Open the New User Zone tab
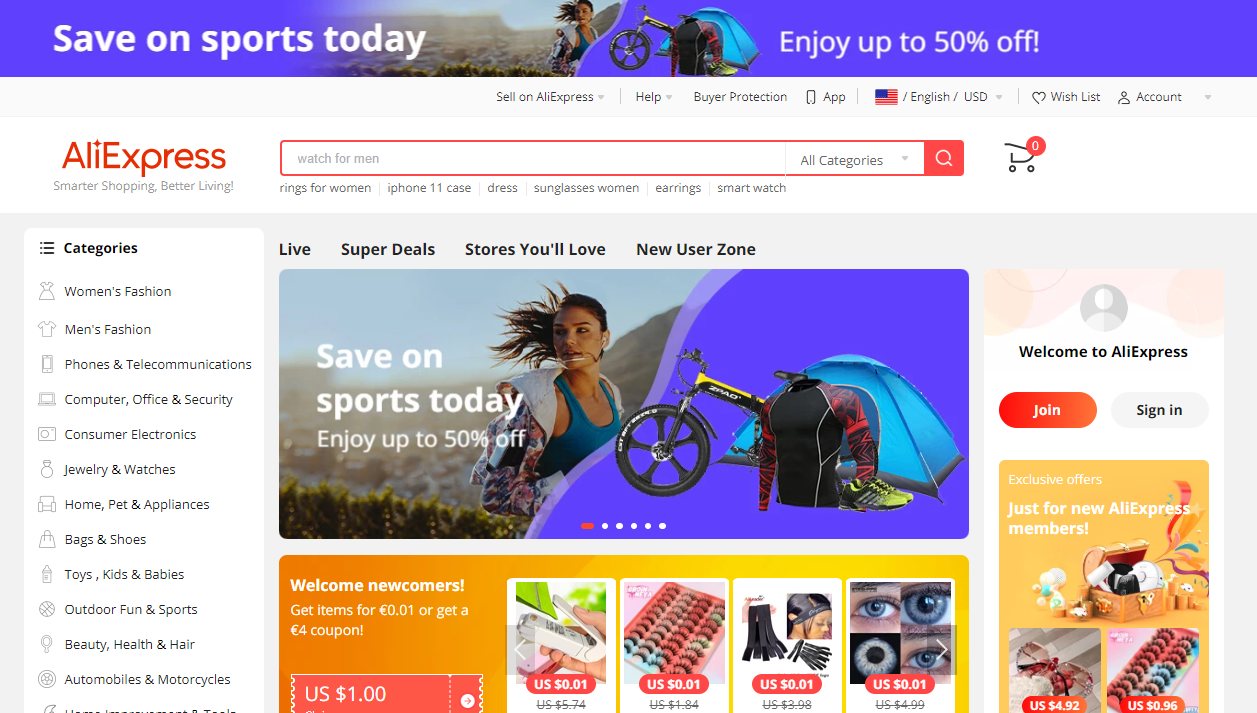The image size is (1257, 713). [x=696, y=249]
